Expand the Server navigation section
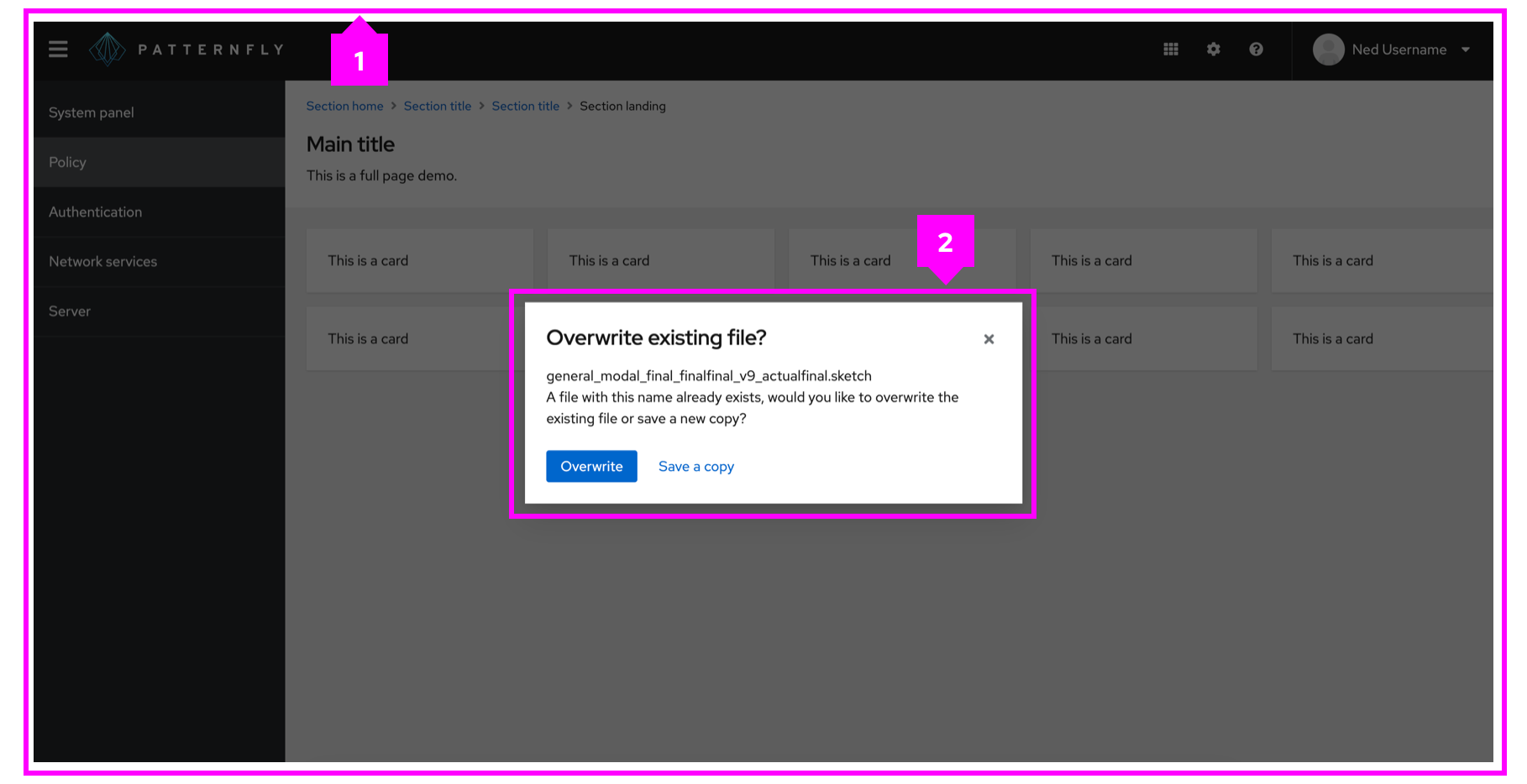1527x784 pixels. [70, 311]
